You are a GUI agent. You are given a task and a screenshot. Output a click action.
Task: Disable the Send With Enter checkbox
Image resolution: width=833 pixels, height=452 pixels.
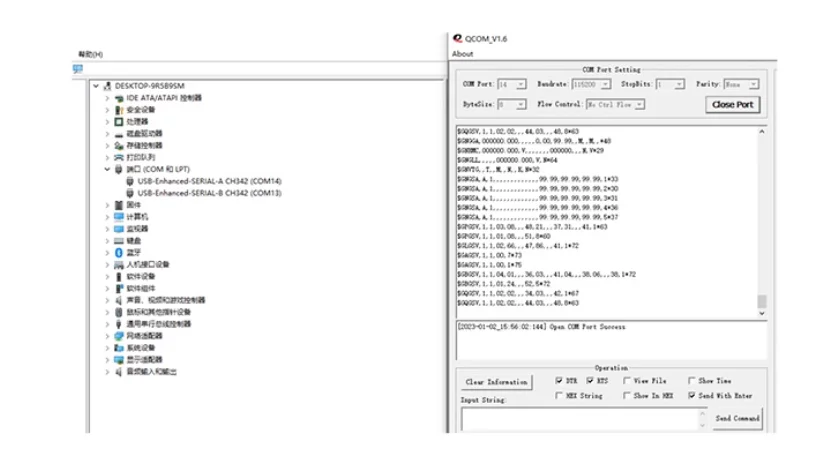(691, 396)
